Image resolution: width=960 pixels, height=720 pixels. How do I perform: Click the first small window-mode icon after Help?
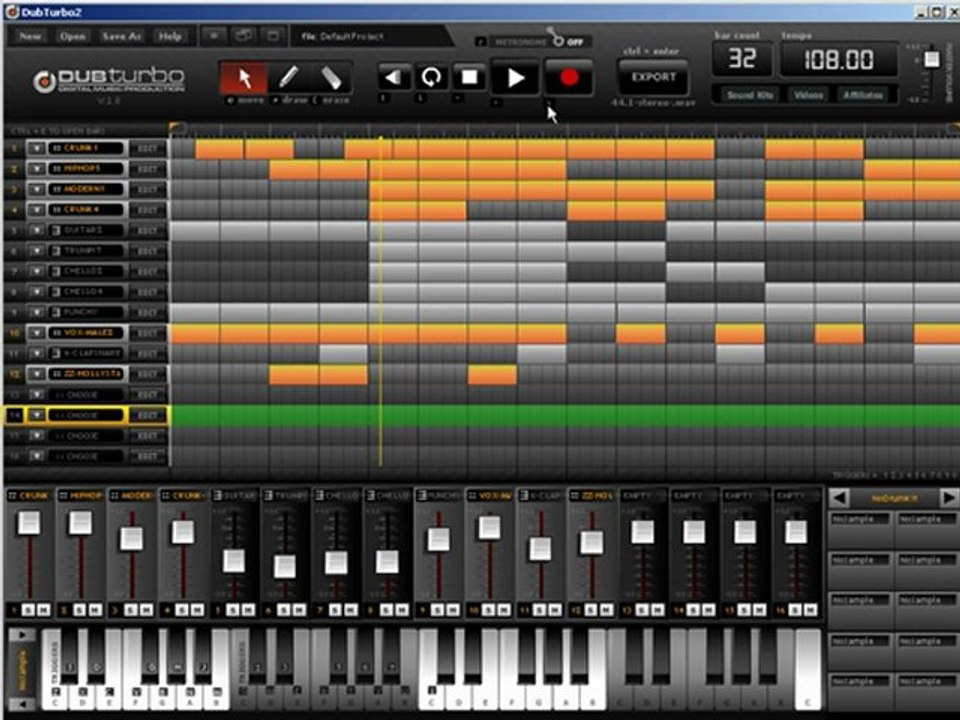click(214, 36)
